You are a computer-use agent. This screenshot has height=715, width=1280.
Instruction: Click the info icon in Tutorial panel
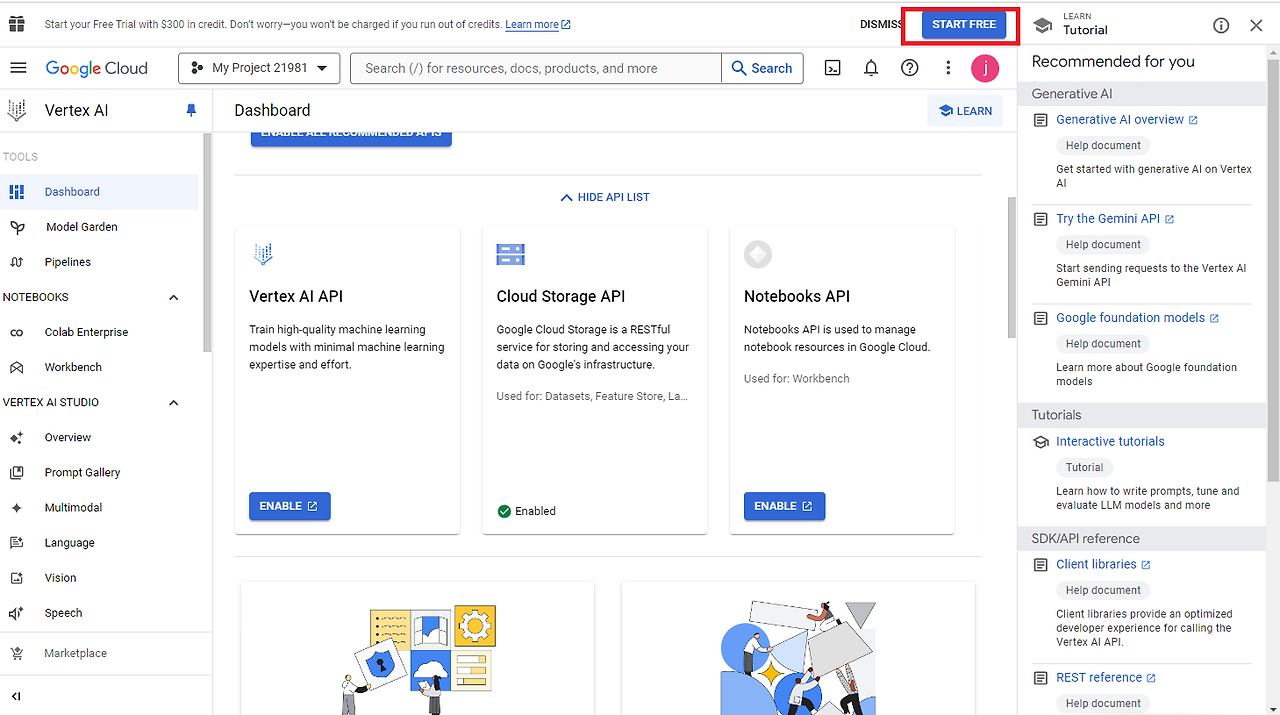coord(1221,25)
